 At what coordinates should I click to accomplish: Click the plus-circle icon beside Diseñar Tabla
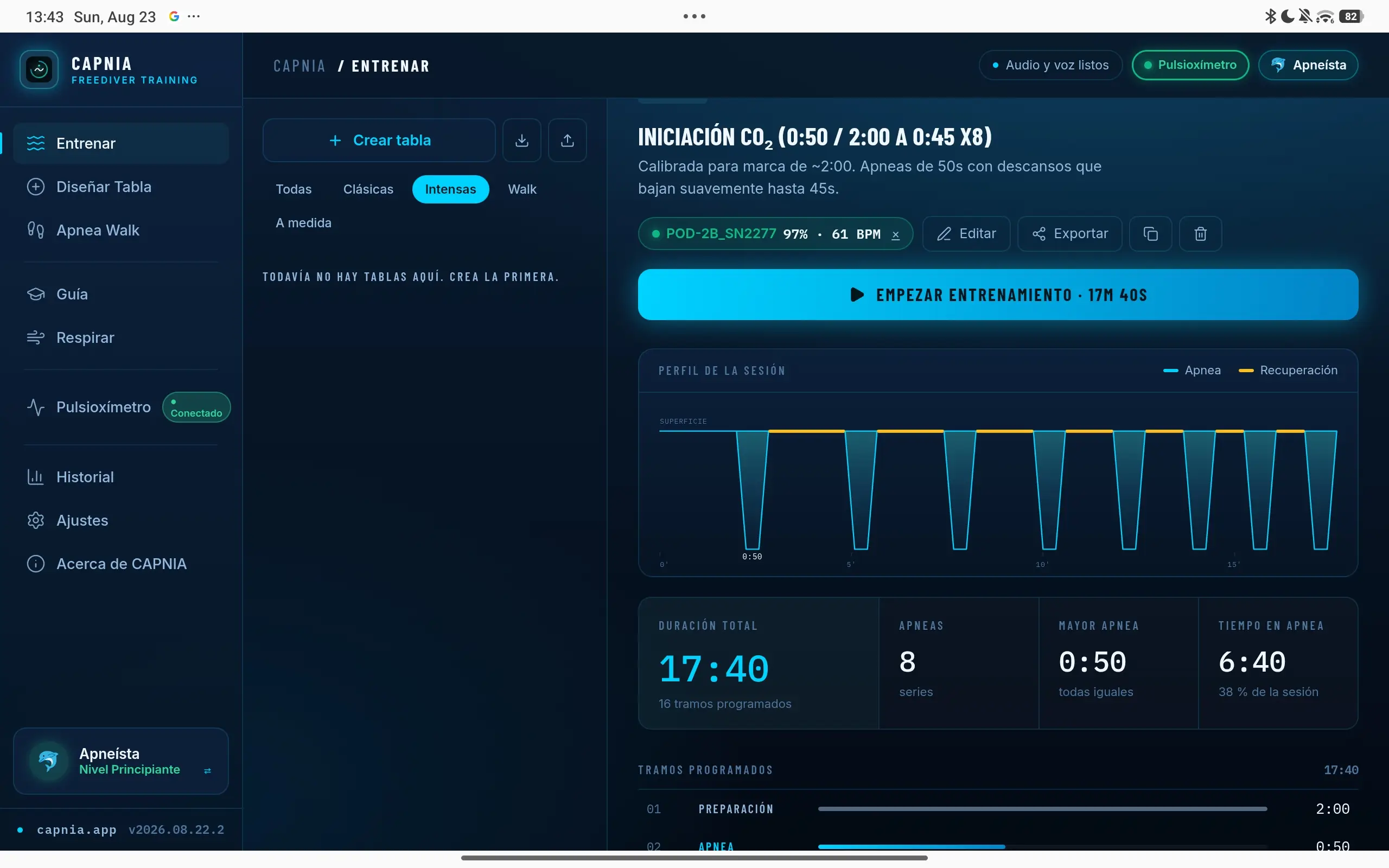pyautogui.click(x=36, y=187)
